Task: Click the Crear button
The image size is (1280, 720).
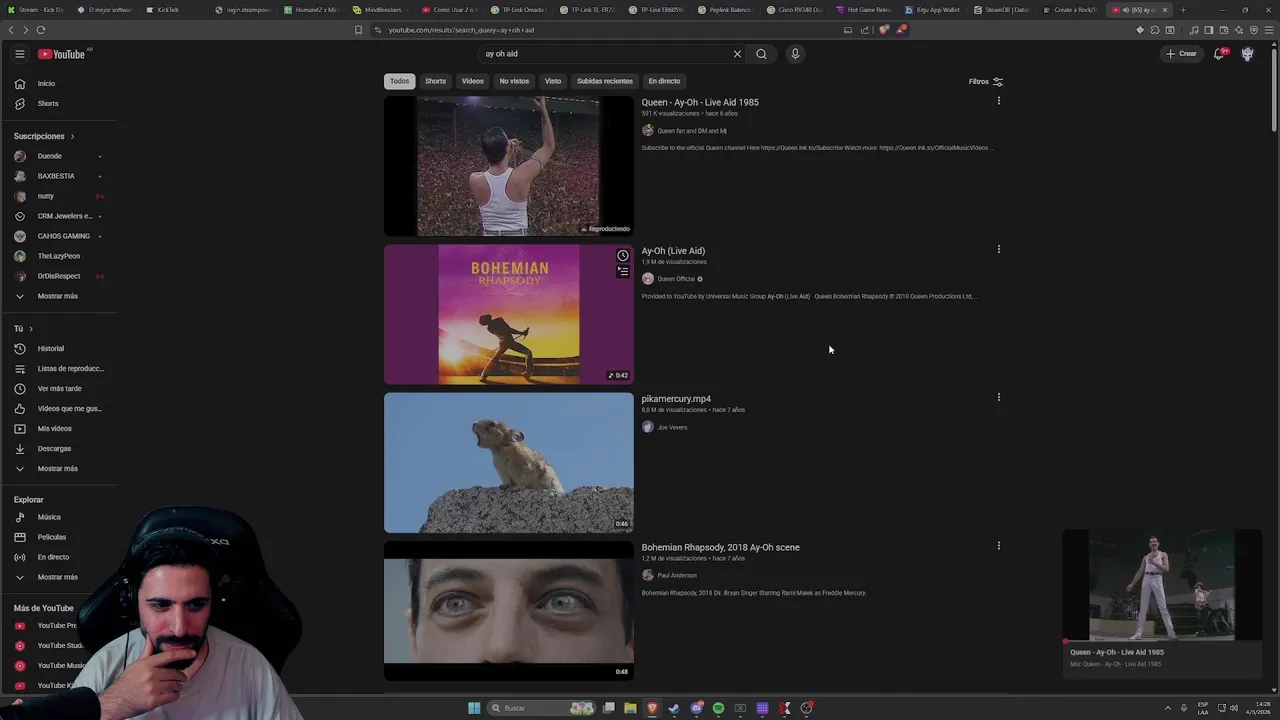Action: coord(1181,54)
